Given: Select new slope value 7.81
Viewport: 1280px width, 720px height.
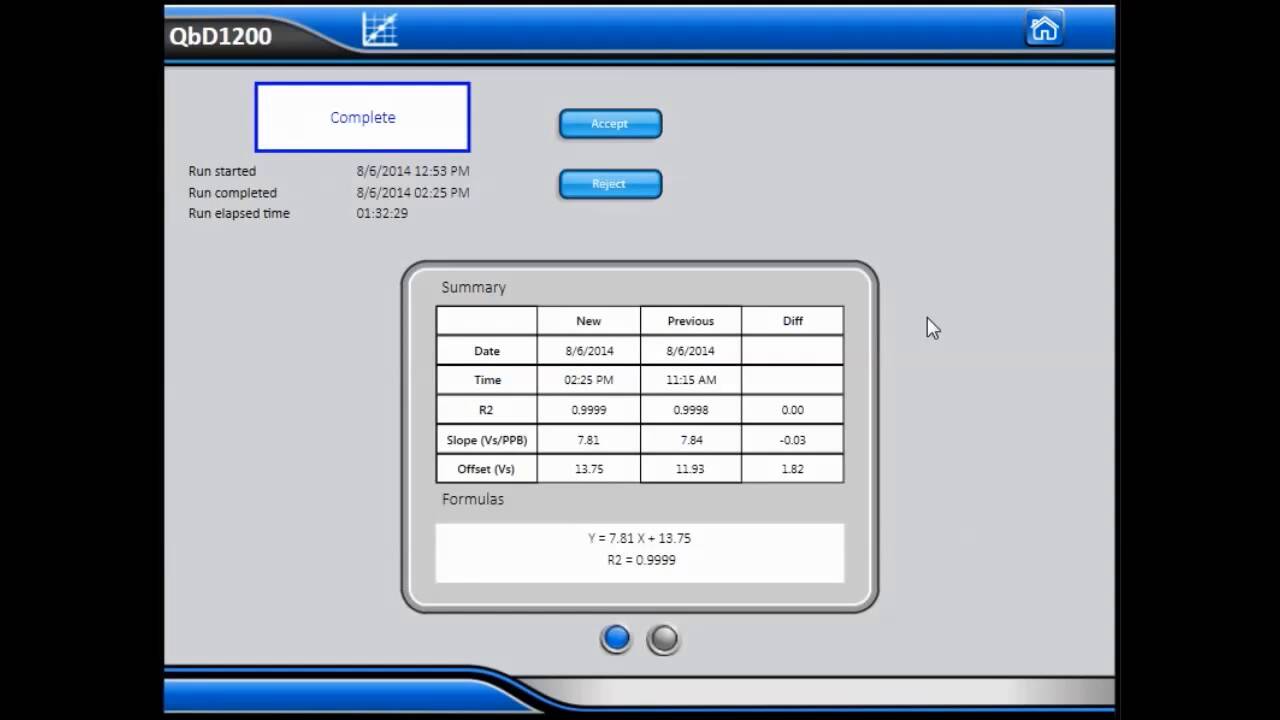Looking at the screenshot, I should (x=589, y=440).
